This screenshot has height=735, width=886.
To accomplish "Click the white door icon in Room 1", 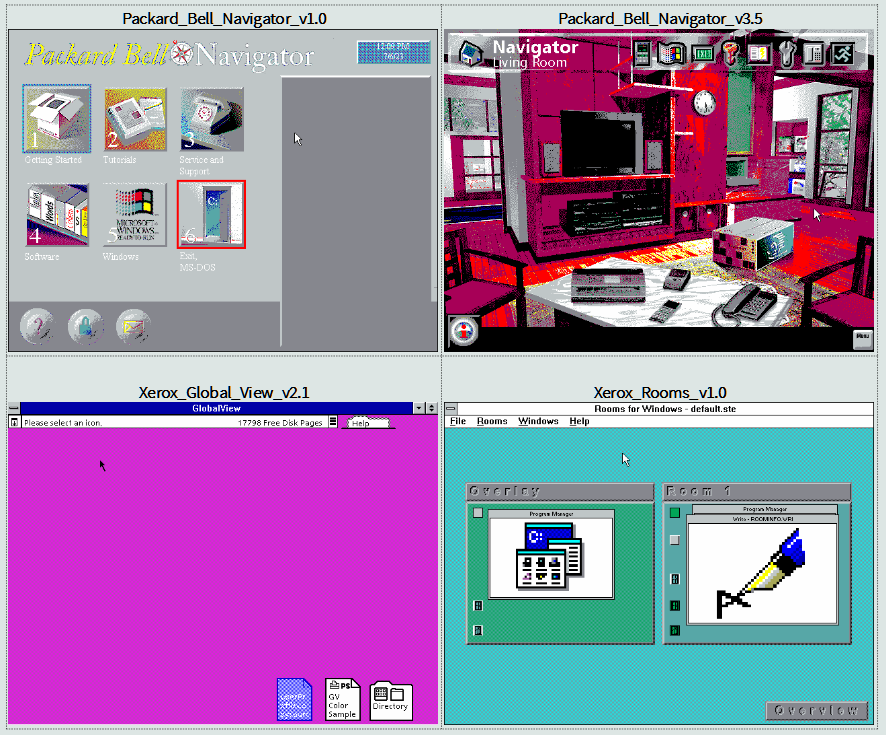I will [x=675, y=579].
